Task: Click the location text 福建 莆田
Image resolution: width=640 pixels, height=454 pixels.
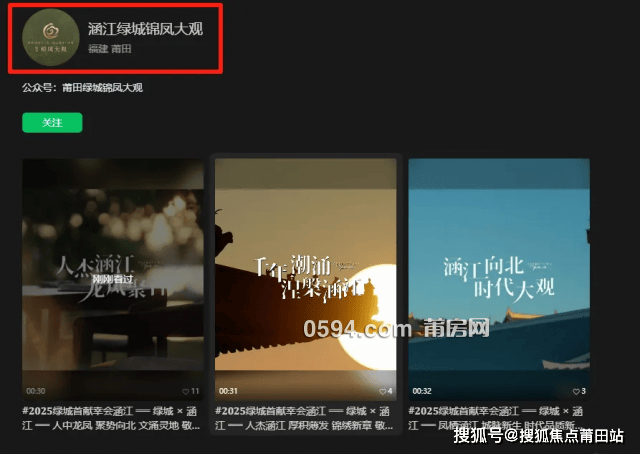Action: point(109,49)
